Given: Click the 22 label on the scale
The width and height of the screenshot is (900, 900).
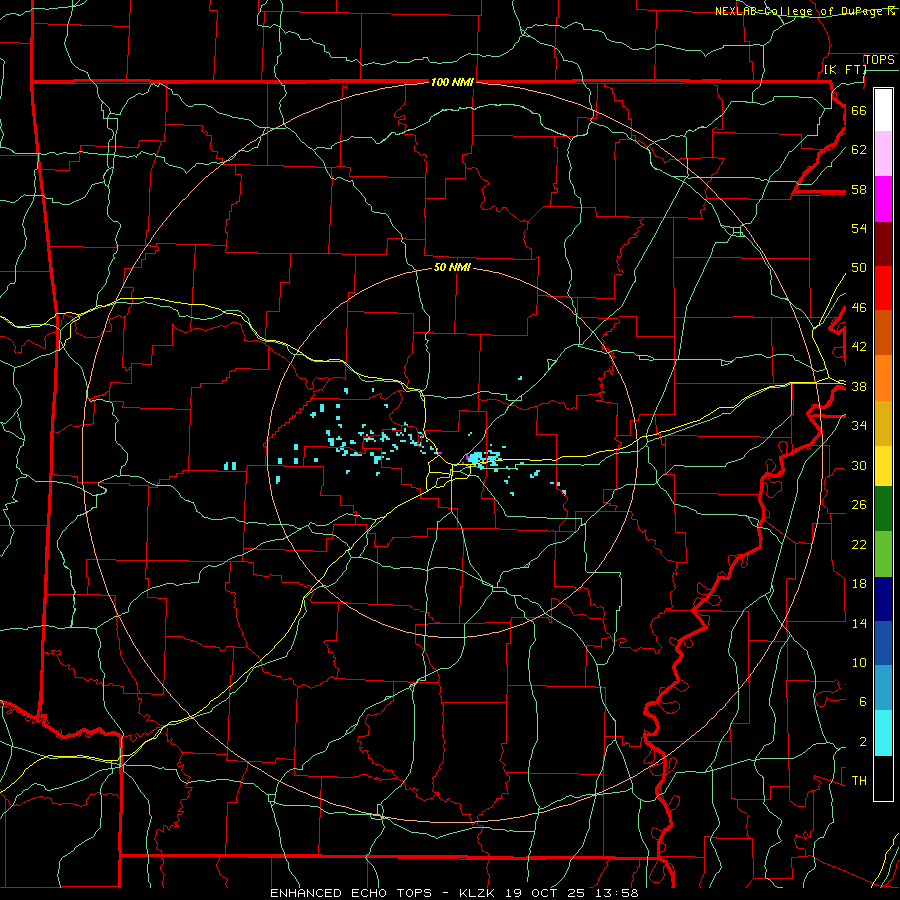Looking at the screenshot, I should click(x=859, y=545).
